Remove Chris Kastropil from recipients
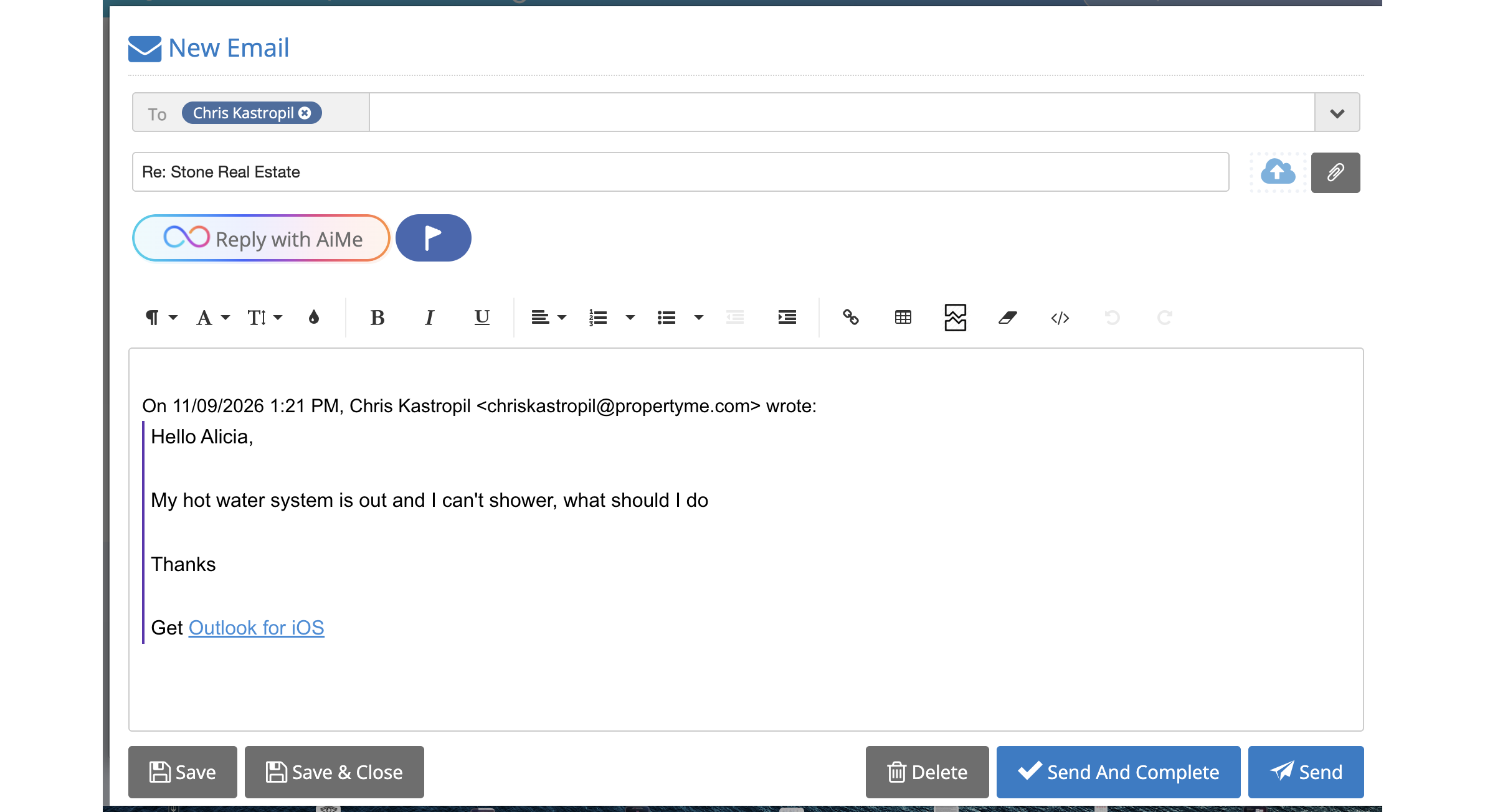1485x812 pixels. [x=305, y=113]
